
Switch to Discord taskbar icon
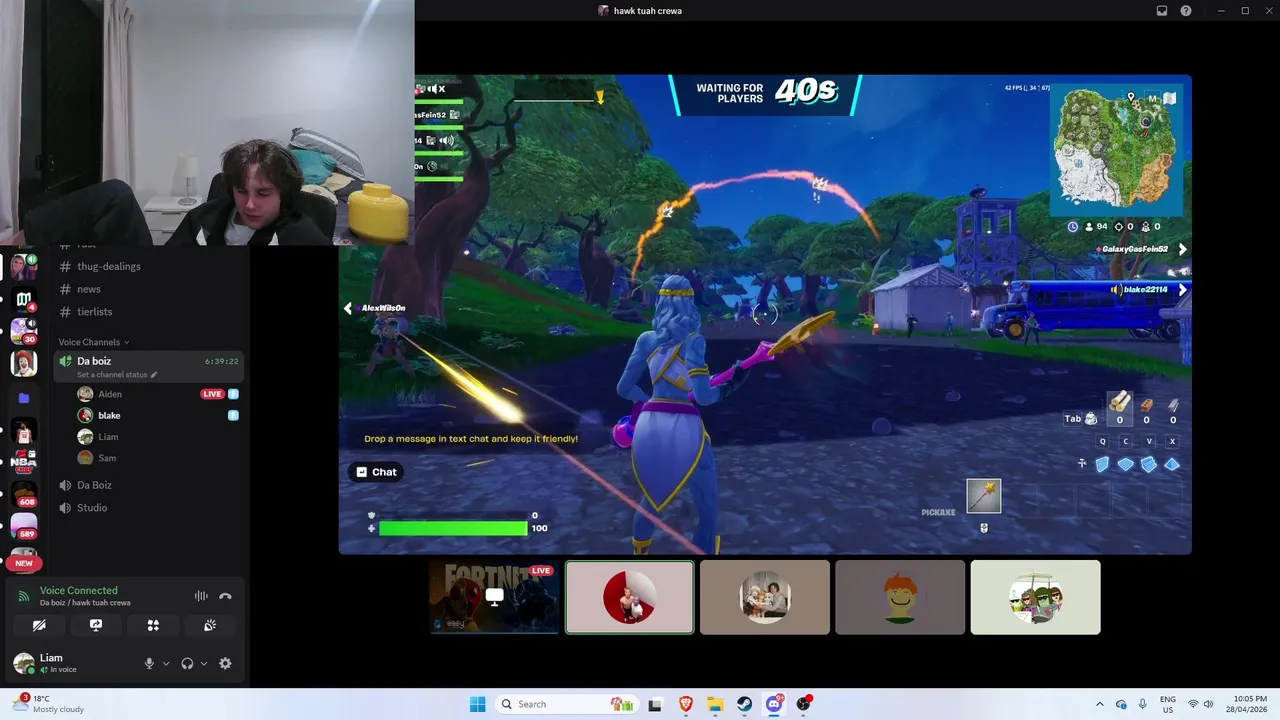tap(774, 704)
